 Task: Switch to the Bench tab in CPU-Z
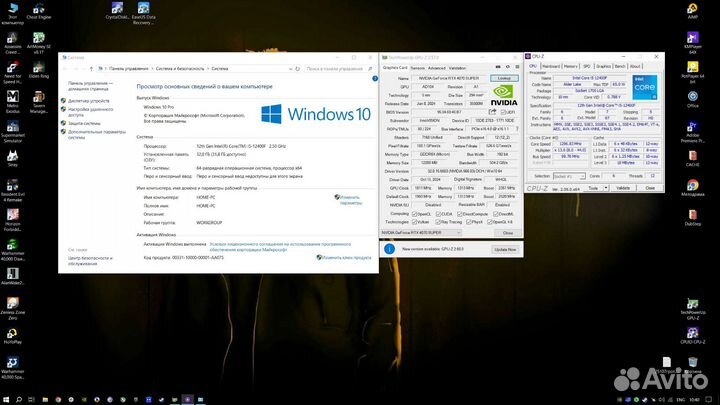(x=620, y=67)
